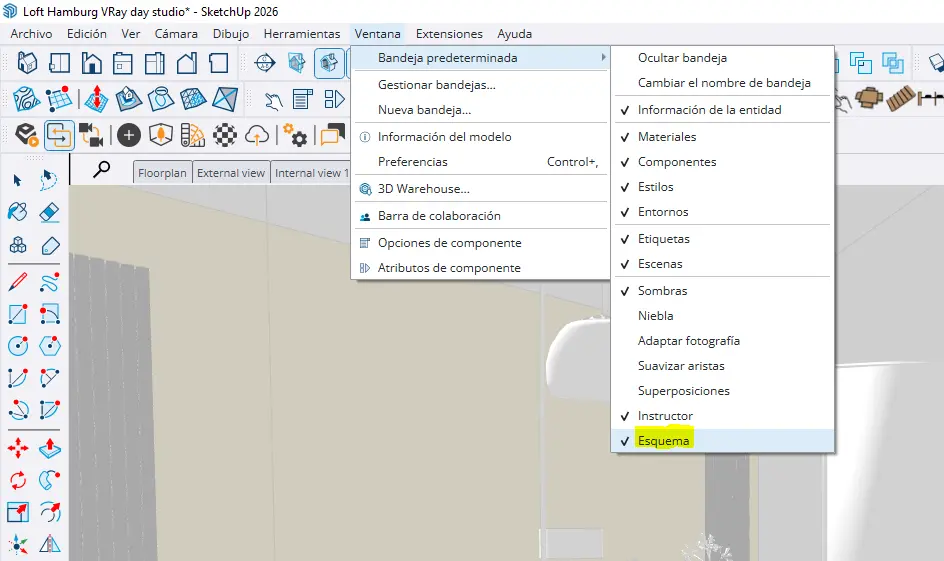
Task: Click render start icon with orange play
Action: [x=26, y=135]
